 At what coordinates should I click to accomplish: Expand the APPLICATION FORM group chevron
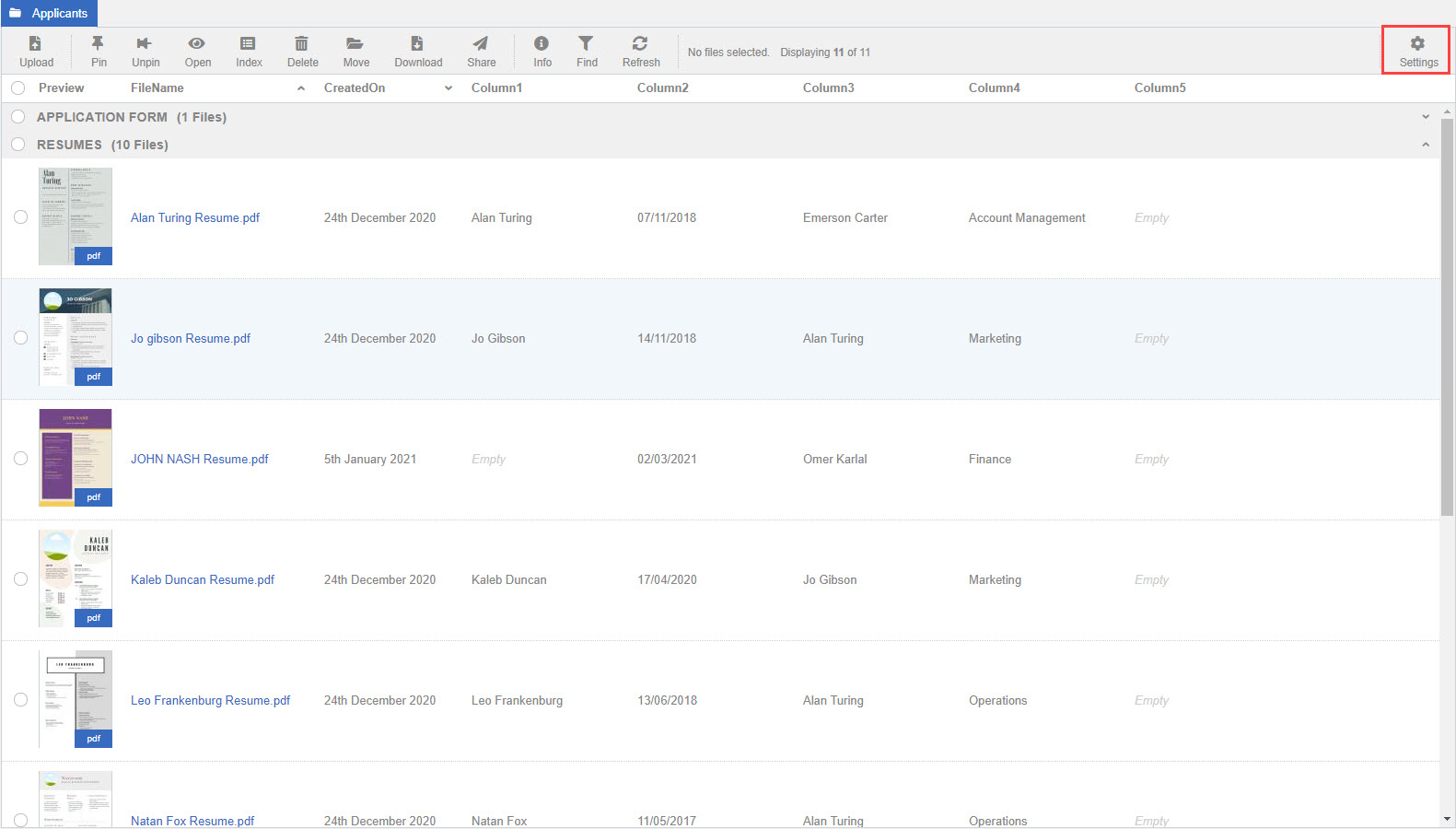pos(1426,117)
